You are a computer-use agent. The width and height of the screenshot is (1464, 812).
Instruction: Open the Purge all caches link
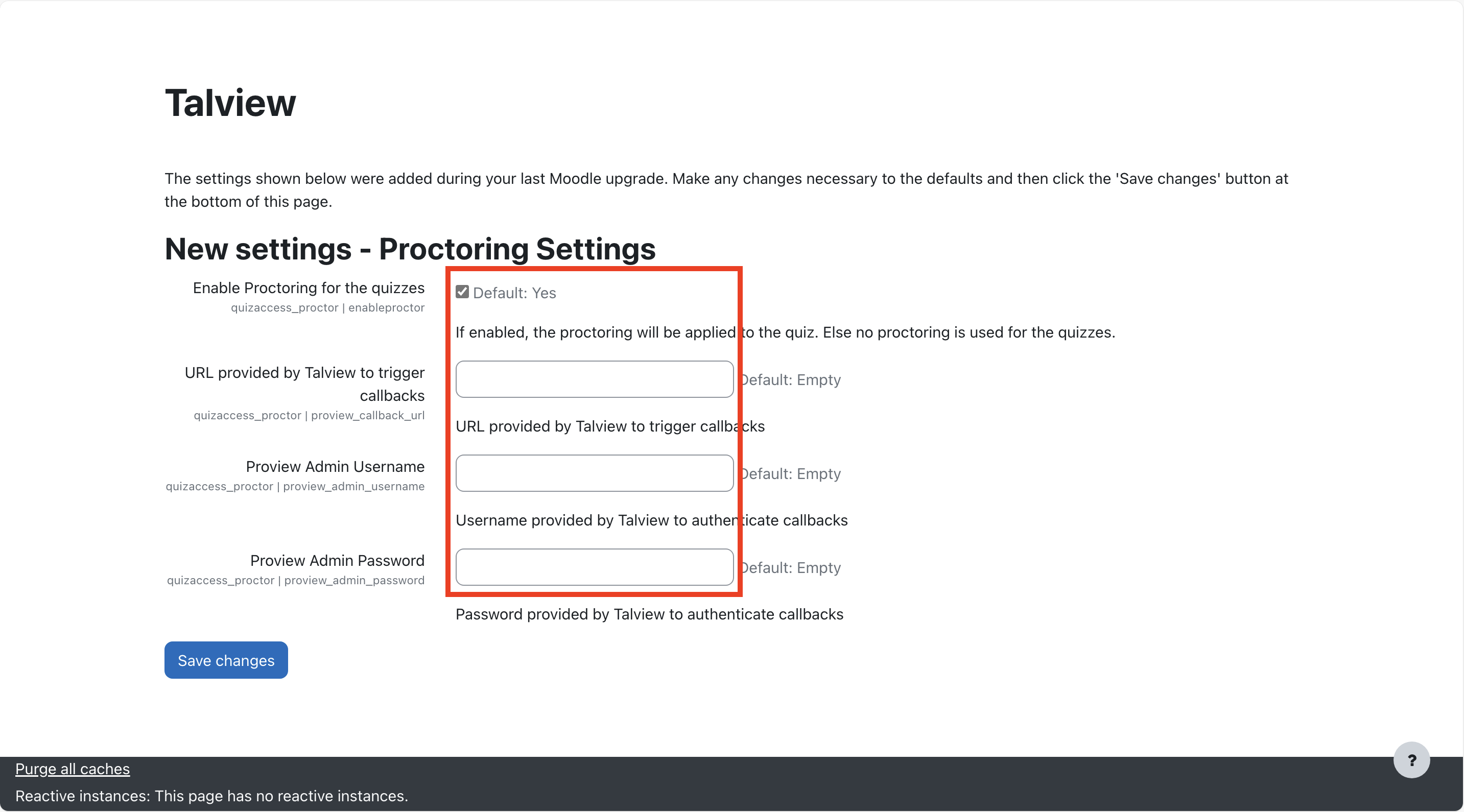point(72,769)
